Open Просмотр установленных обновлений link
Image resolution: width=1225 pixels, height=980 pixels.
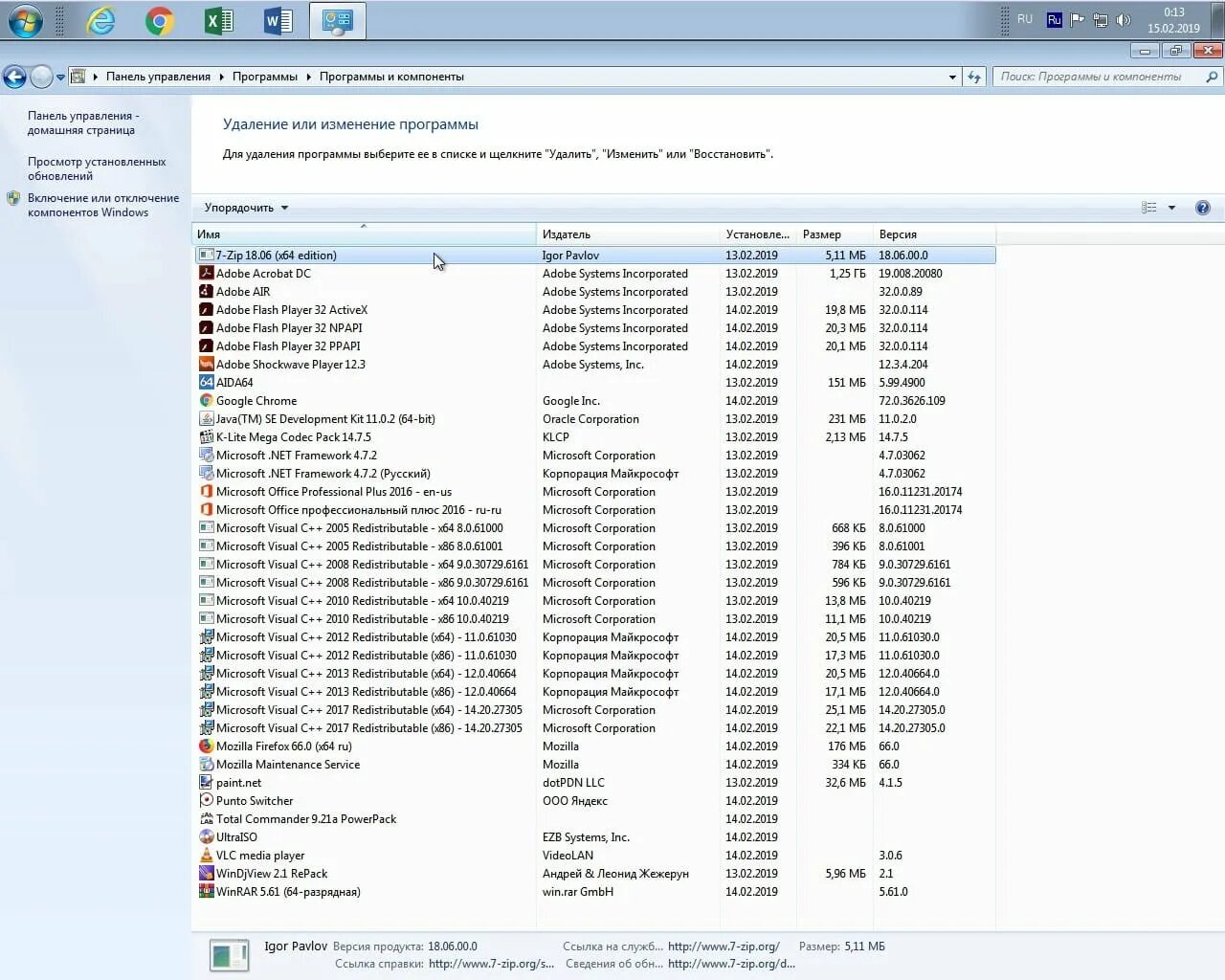(x=97, y=168)
